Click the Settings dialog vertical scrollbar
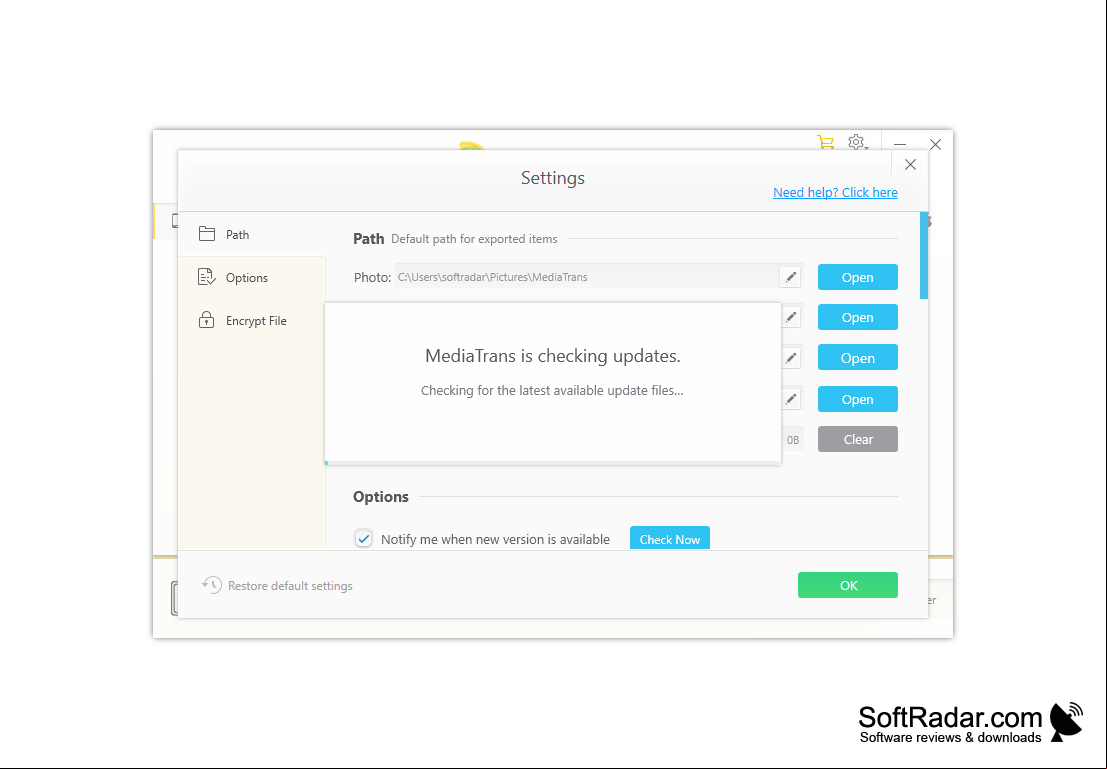 point(923,256)
